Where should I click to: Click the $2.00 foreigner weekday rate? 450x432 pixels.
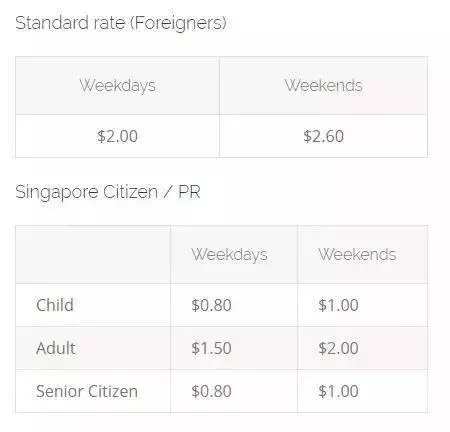pos(117,136)
